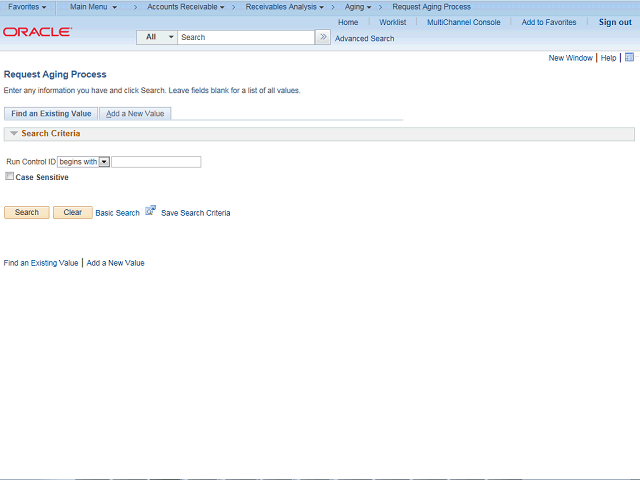
Task: Switch to Add a New Value tab
Action: [135, 113]
